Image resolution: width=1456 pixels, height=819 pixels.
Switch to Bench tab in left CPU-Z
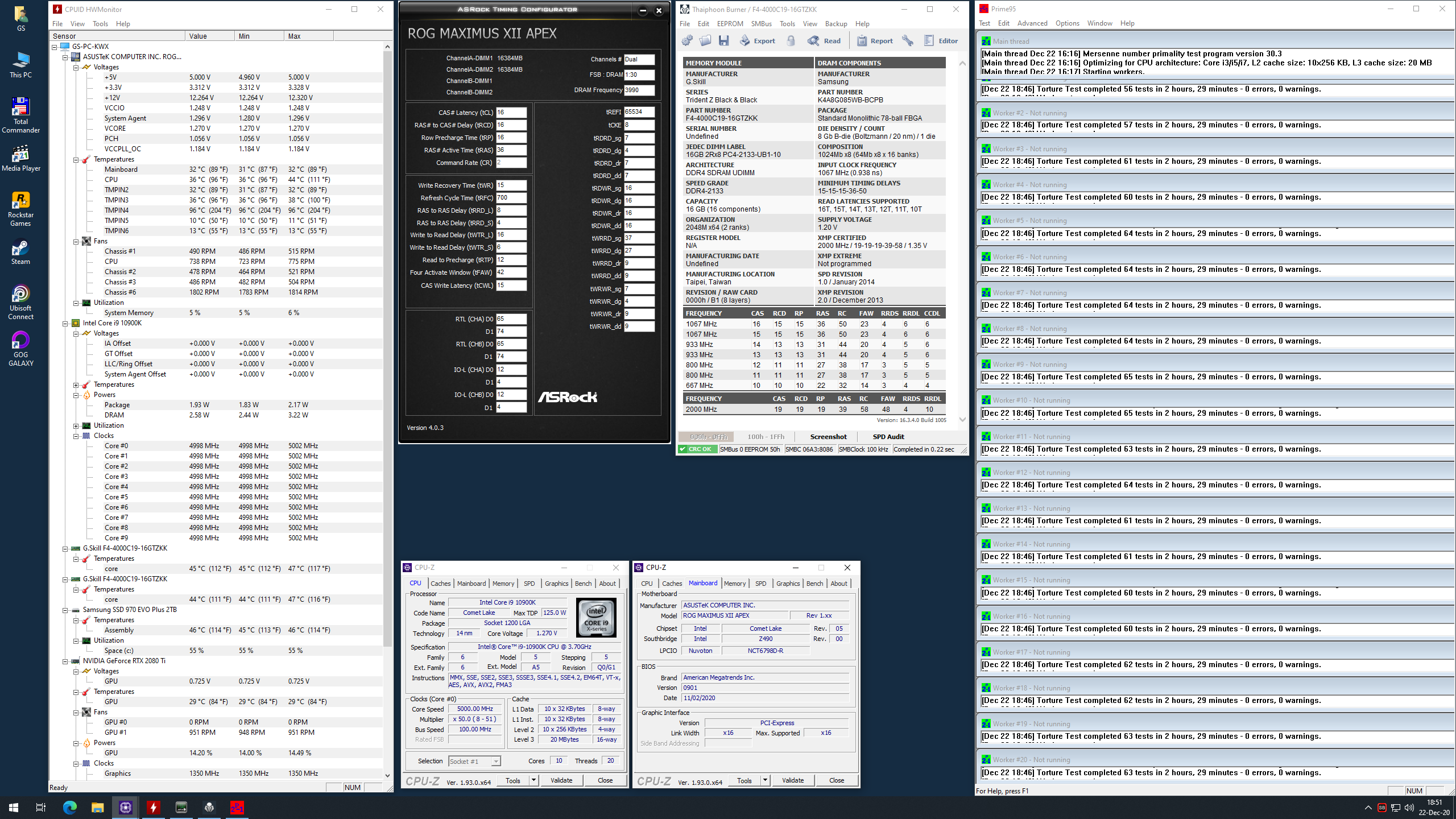[x=583, y=584]
